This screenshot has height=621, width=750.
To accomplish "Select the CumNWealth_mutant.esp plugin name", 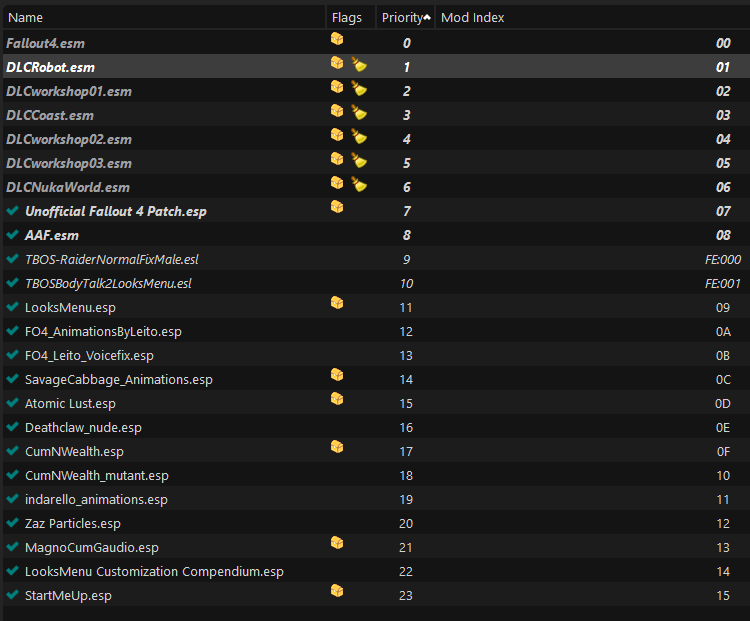I will pos(97,476).
